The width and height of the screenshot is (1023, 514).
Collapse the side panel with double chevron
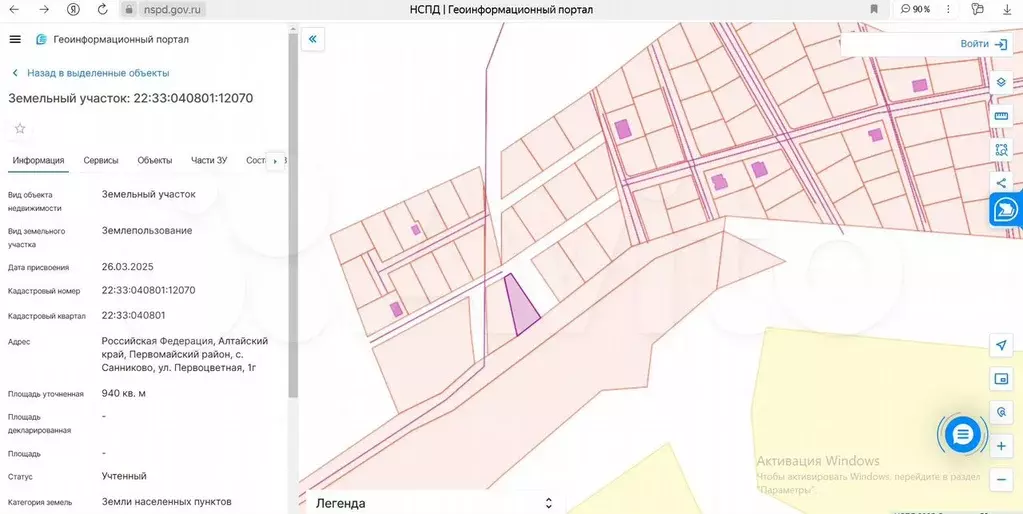coord(313,39)
